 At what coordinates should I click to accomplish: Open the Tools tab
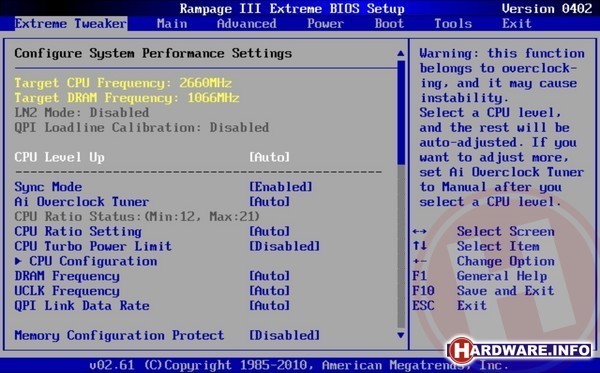453,24
